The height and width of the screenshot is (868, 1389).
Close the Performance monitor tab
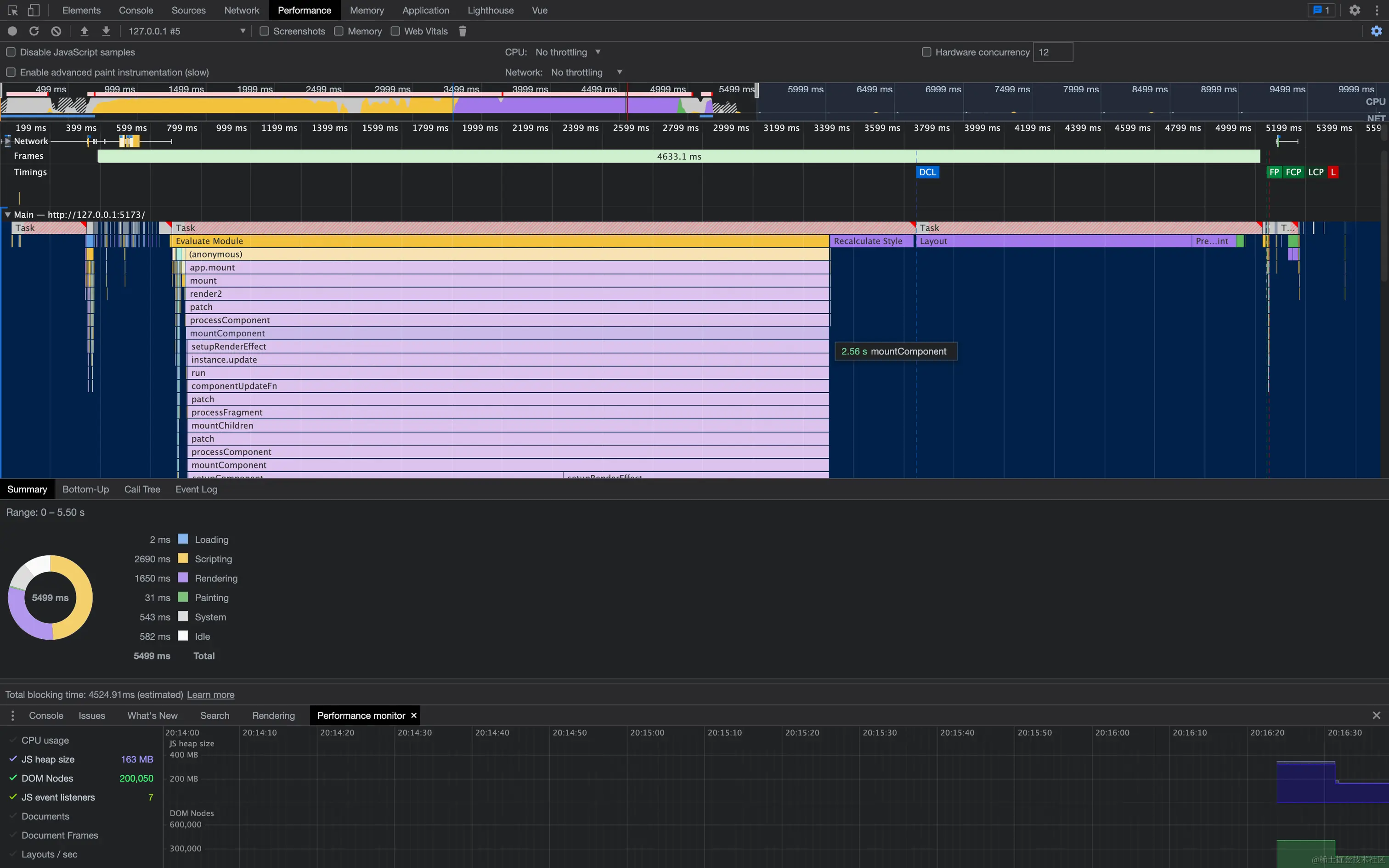414,716
